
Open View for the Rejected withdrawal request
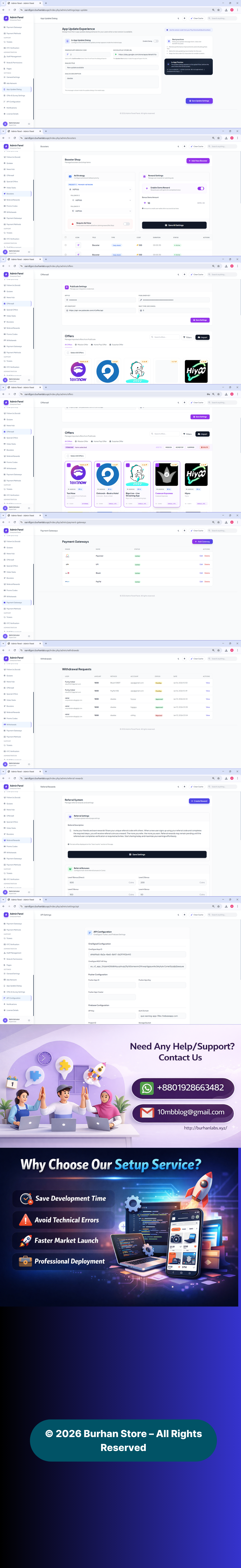pyautogui.click(x=208, y=715)
